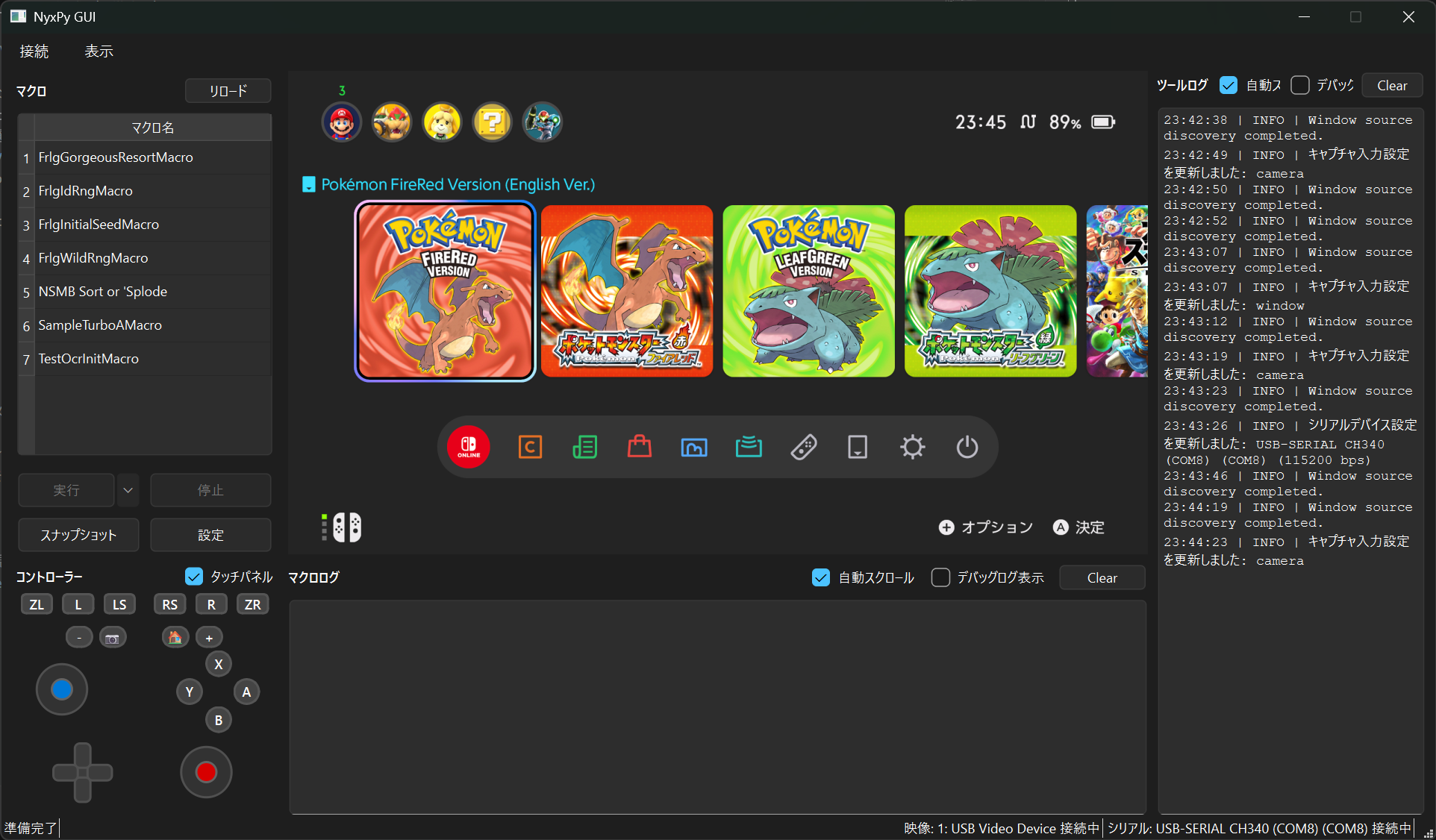Viewport: 1436px width, 840px height.
Task: Open the Album picture icon
Action: pos(694,447)
